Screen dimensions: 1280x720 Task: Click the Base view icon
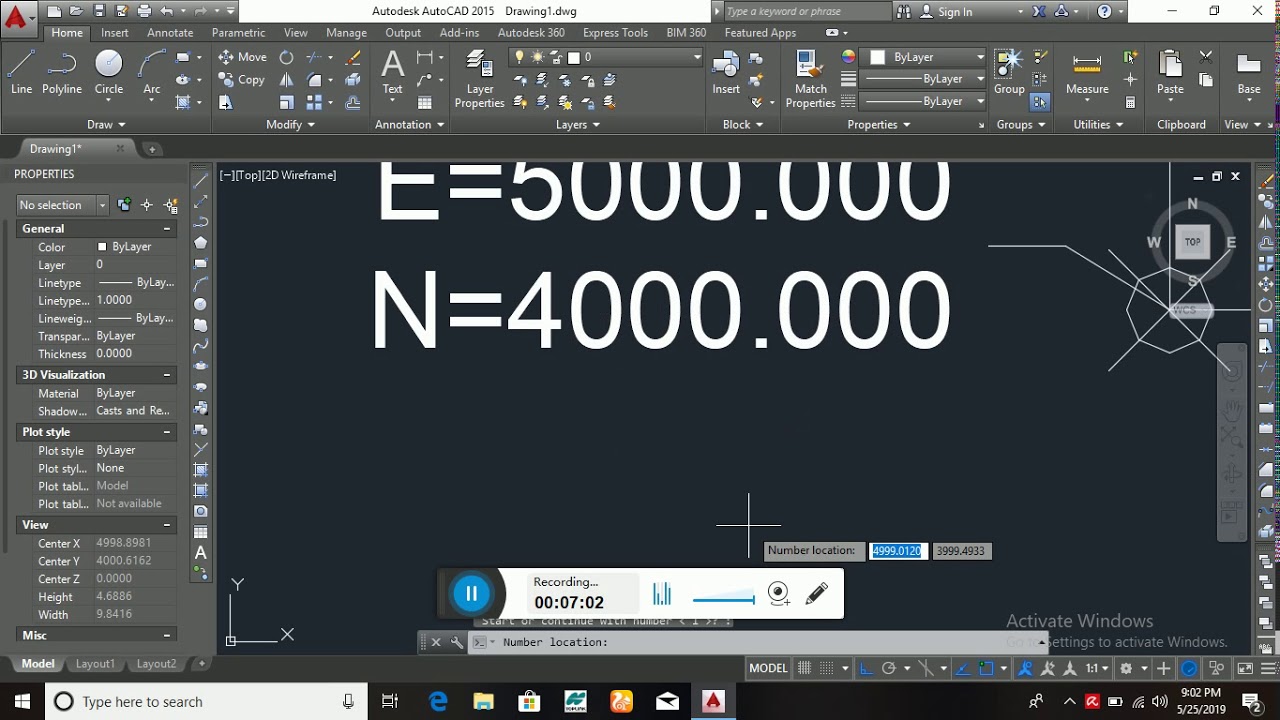pyautogui.click(x=1249, y=72)
